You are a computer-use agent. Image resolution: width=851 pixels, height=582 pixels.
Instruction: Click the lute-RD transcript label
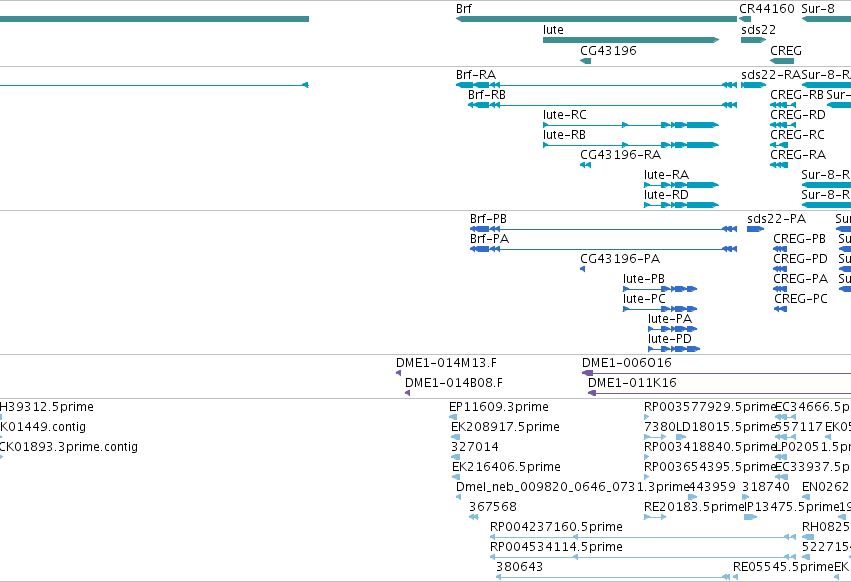coord(666,195)
